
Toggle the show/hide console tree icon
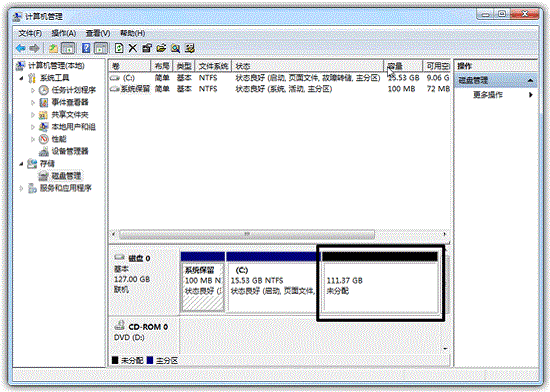(68, 48)
